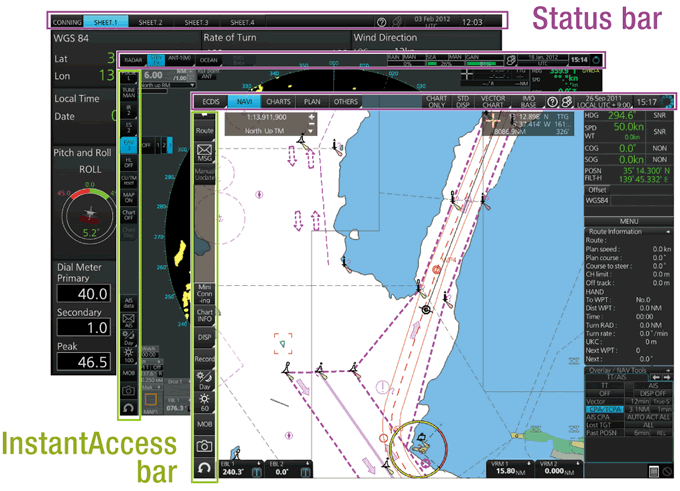Adjust the RAIN level bar in radar
Screen dimensions: 680x491
coord(406,63)
